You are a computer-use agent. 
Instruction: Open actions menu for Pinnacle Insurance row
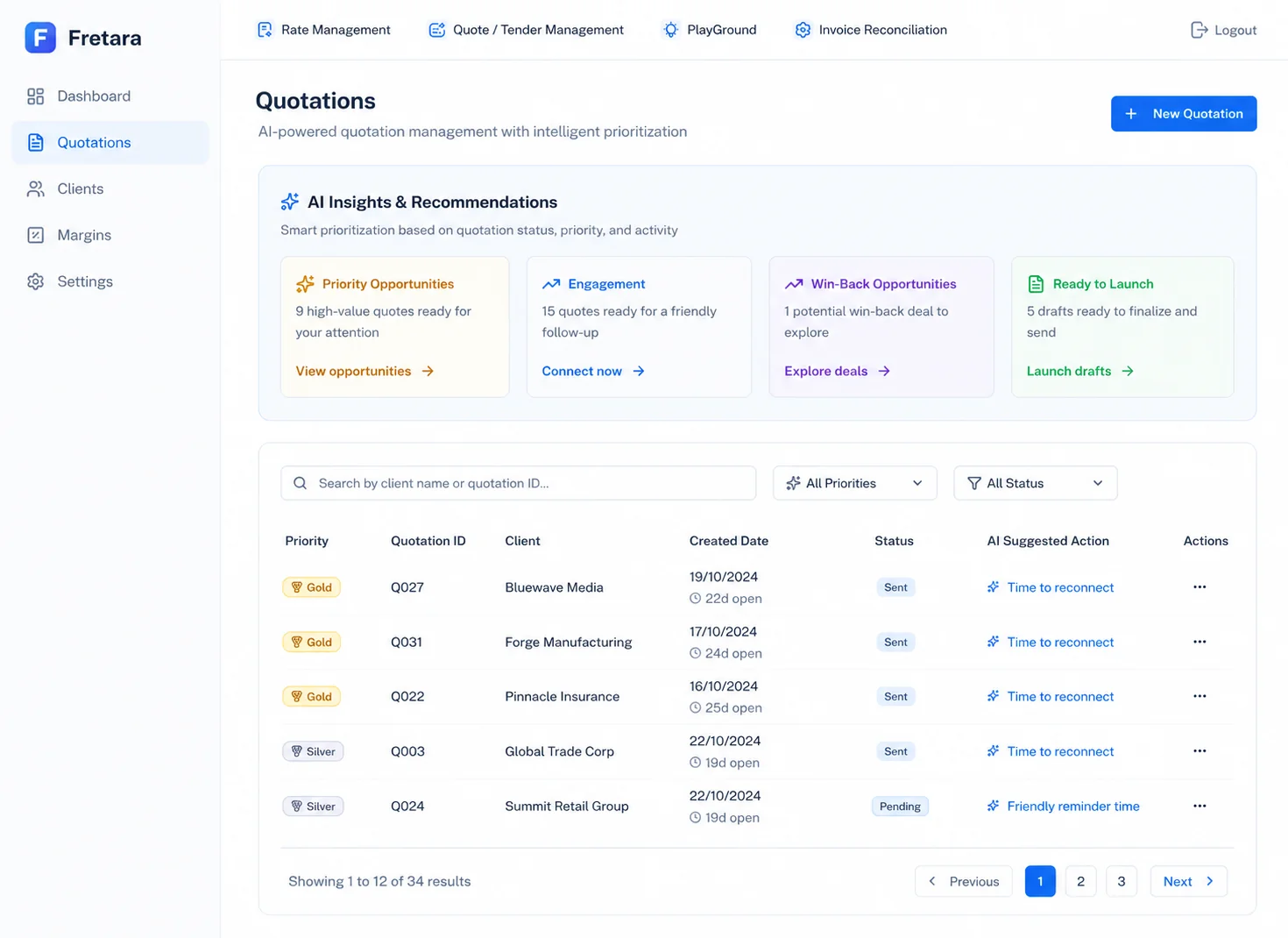[1200, 696]
